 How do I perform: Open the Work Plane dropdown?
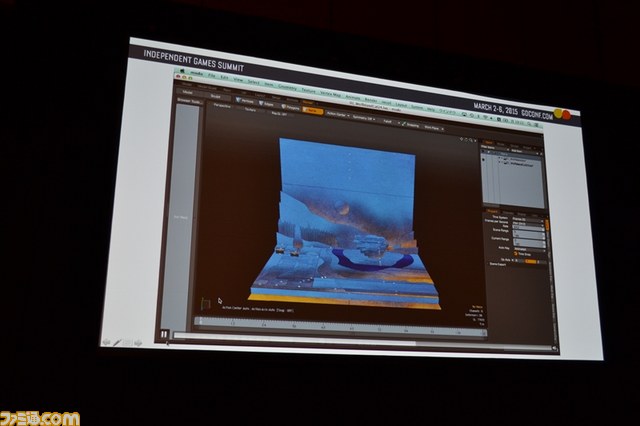click(x=434, y=128)
